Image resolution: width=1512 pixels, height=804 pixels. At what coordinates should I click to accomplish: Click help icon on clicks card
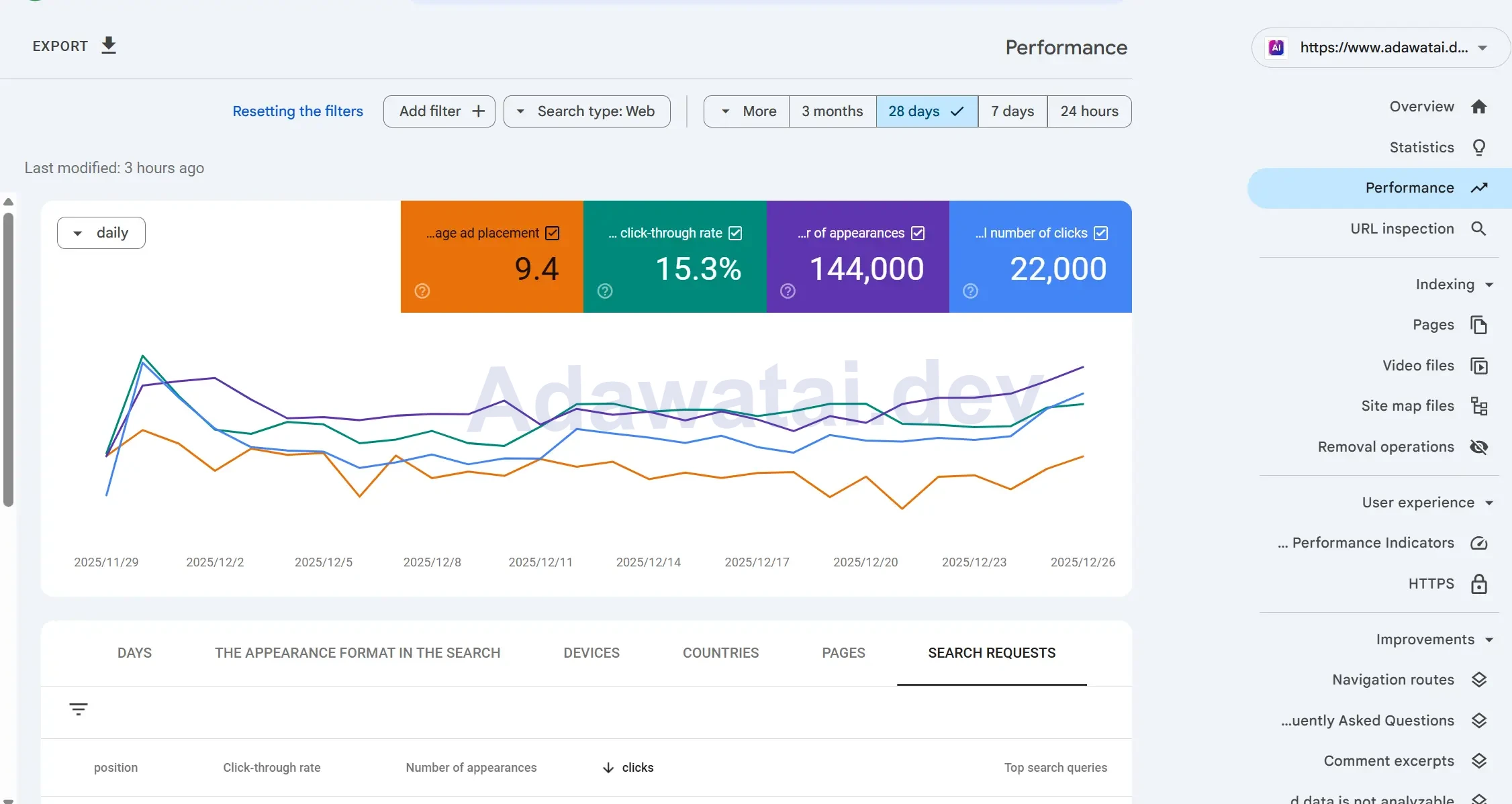point(970,291)
